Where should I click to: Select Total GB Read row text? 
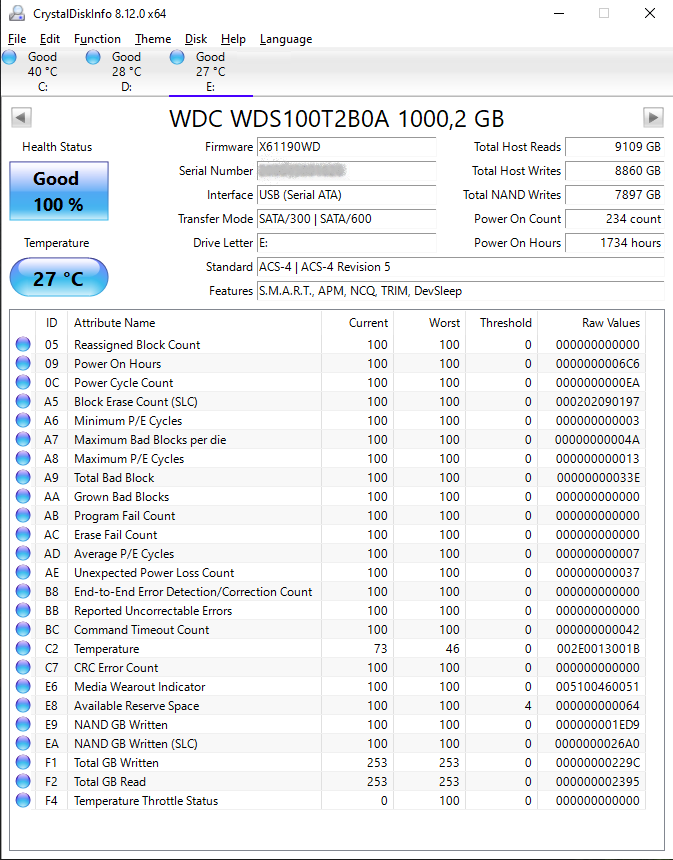pos(110,782)
